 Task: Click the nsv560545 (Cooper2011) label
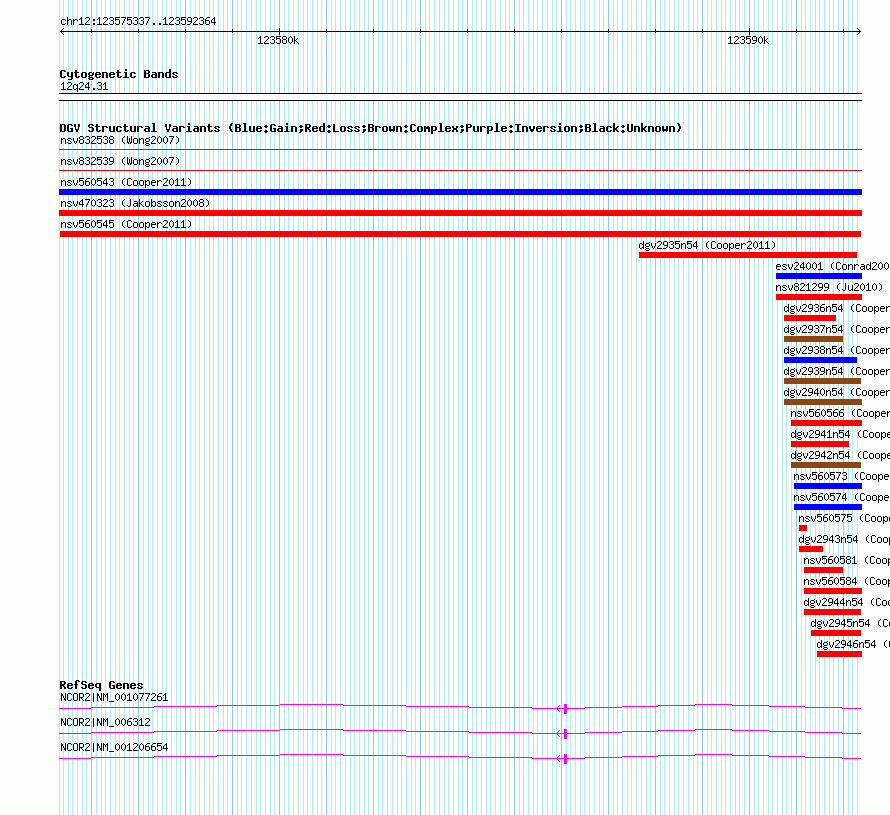coord(126,224)
